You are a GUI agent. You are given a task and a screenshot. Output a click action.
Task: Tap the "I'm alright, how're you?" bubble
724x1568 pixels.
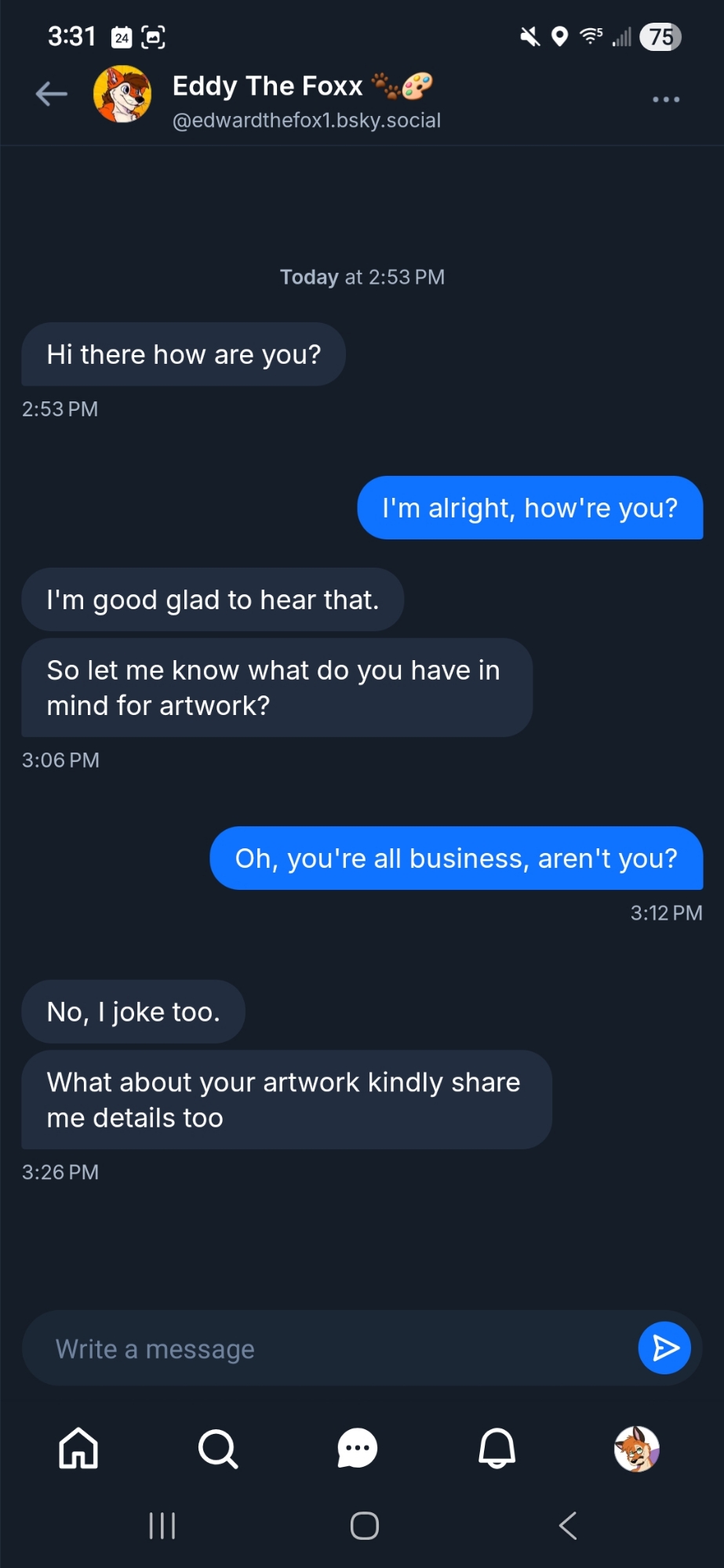click(x=529, y=508)
